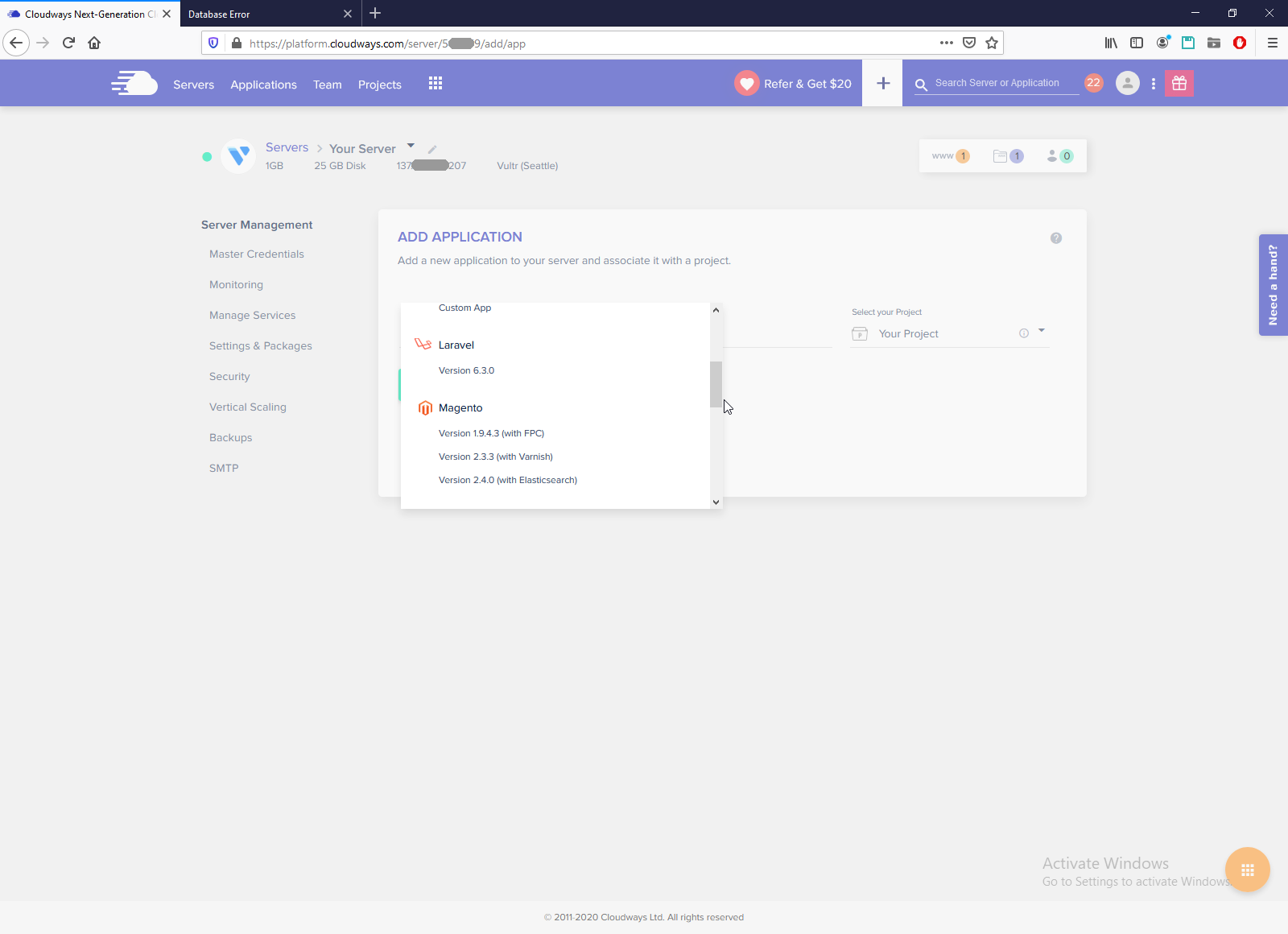Open the Firefox hamburger menu
Screen dimensions: 1288x934
pos(1273,43)
